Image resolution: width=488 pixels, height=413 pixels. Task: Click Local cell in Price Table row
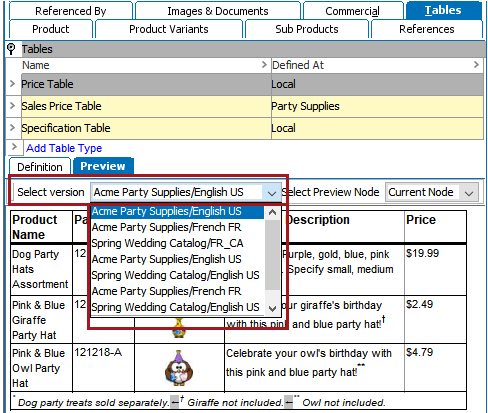pos(377,84)
